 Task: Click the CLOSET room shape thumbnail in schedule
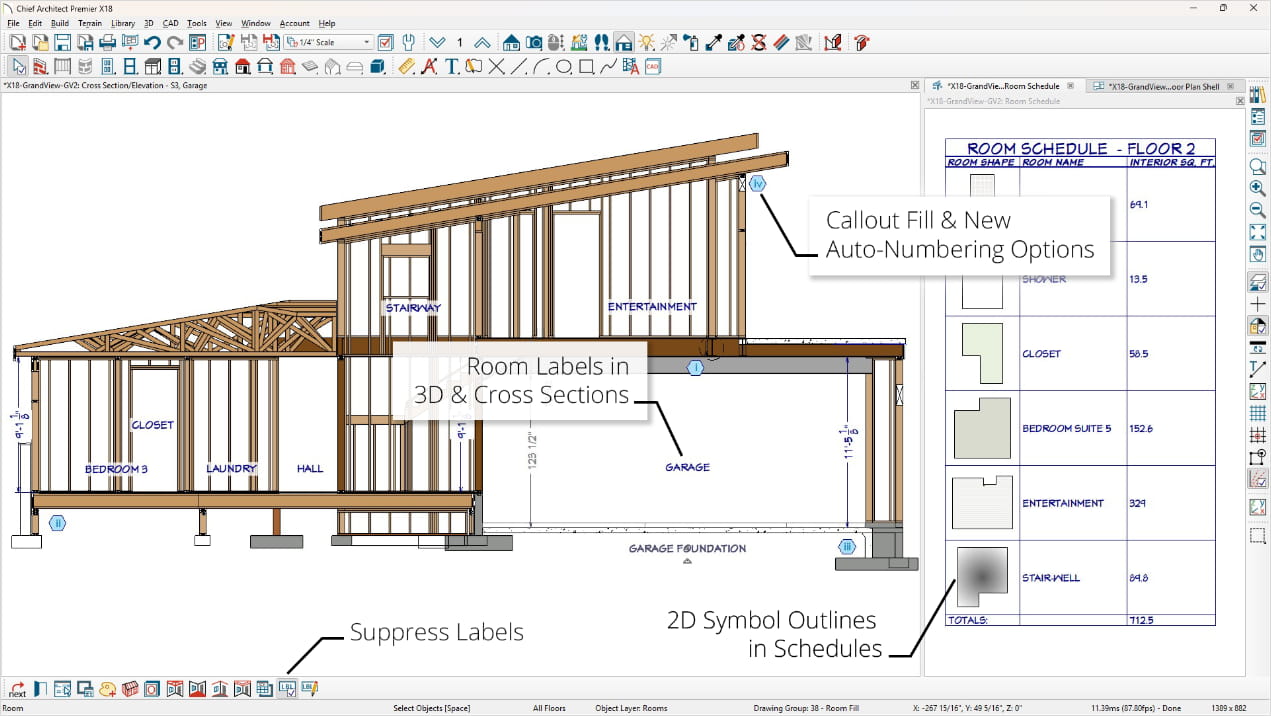(x=982, y=353)
